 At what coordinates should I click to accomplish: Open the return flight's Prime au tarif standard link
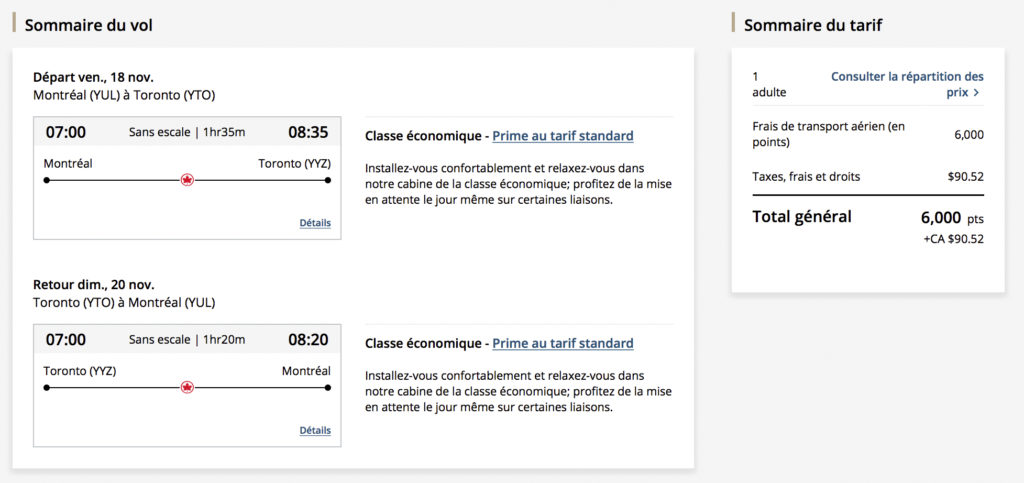(563, 343)
